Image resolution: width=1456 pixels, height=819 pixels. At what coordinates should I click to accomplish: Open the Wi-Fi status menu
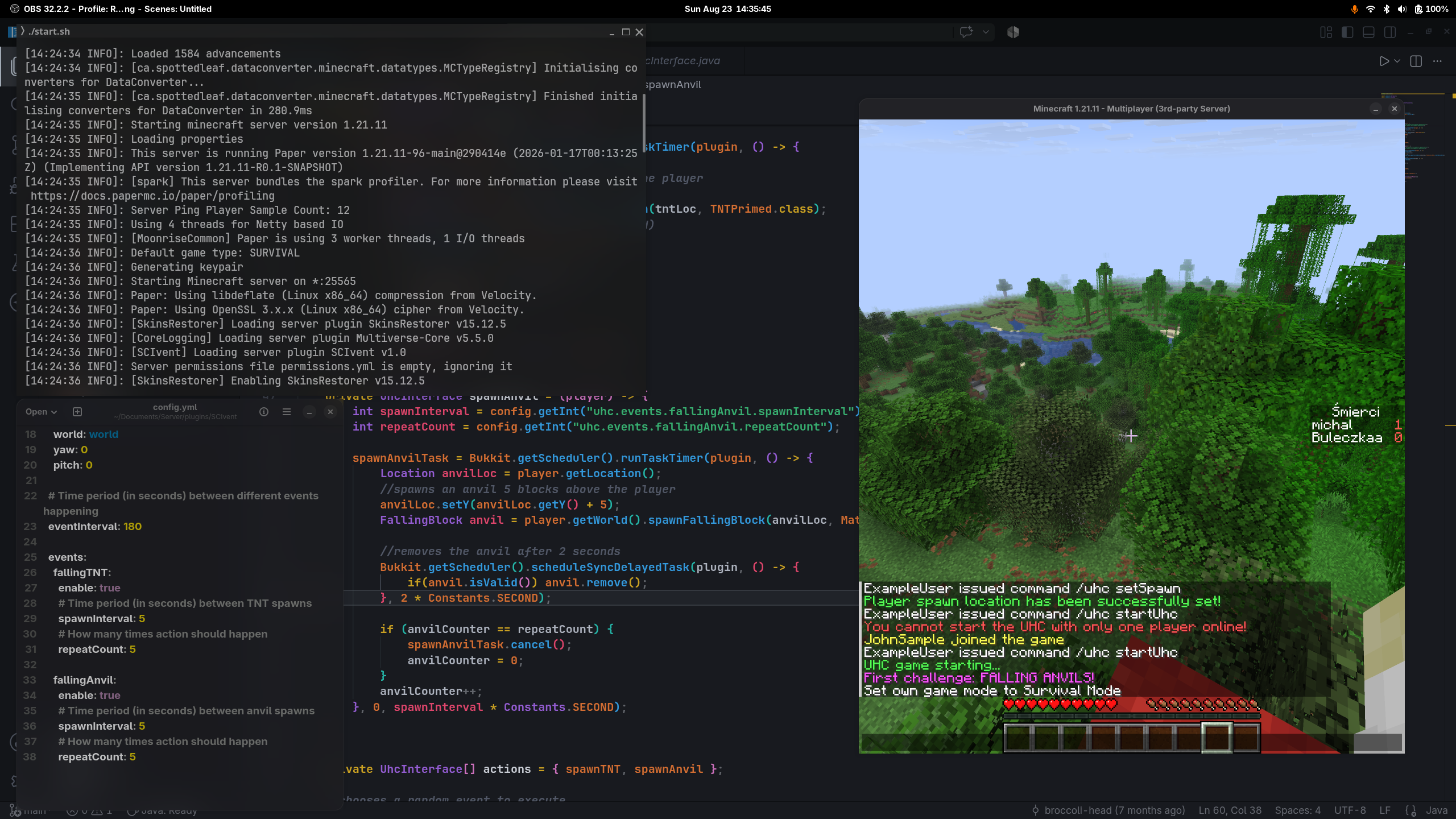1370,9
